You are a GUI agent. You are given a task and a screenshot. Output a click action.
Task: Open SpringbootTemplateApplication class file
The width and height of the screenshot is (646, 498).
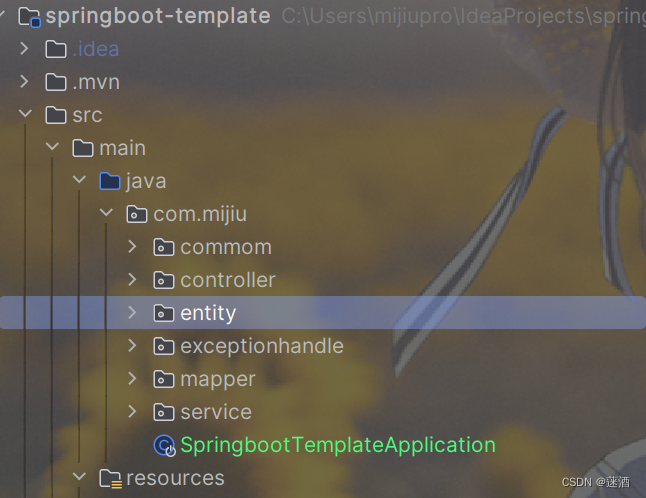338,445
